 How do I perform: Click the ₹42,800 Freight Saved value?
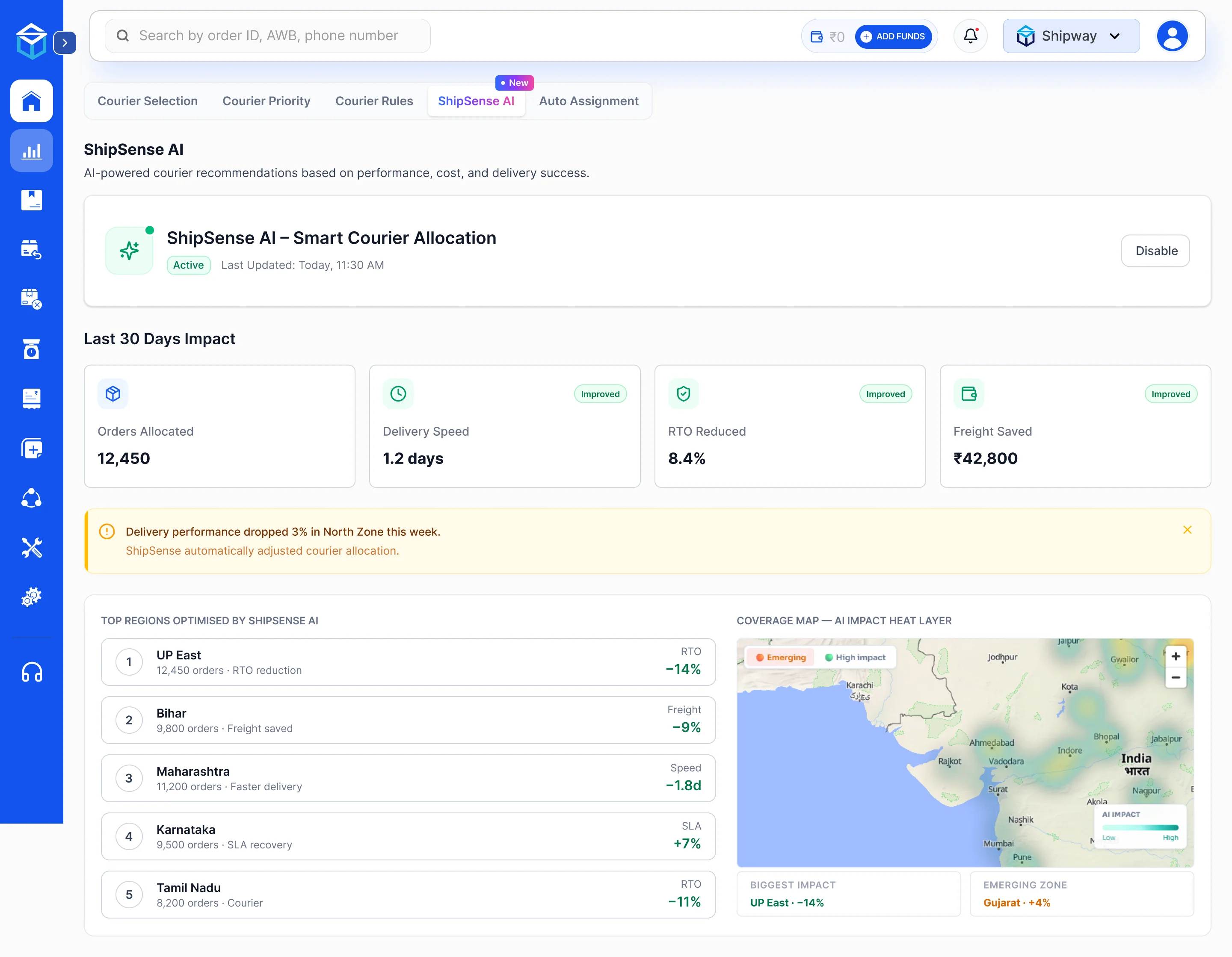(986, 458)
